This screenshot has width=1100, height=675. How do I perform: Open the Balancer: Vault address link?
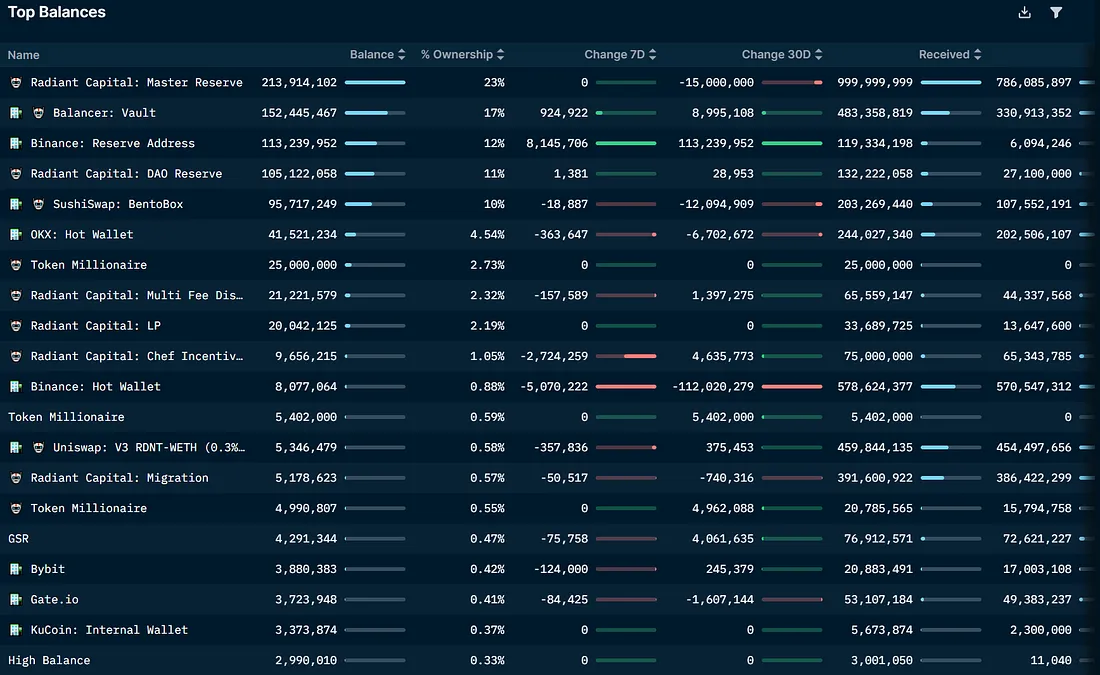(104, 113)
